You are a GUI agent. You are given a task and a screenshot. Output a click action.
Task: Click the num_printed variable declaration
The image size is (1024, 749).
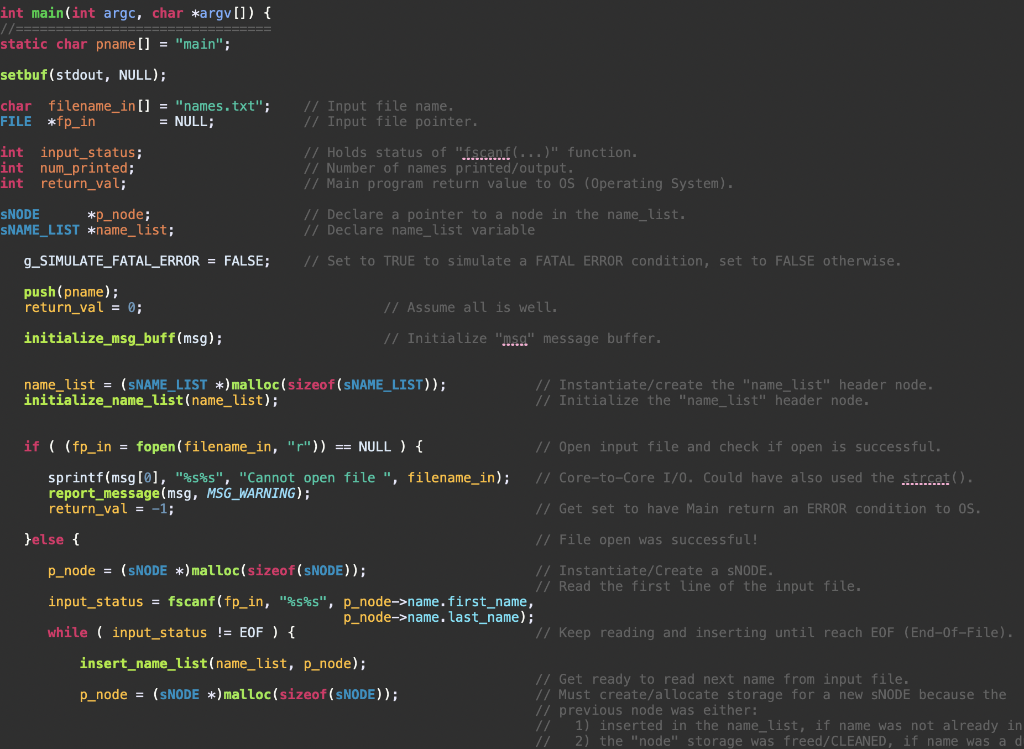pyautogui.click(x=84, y=168)
